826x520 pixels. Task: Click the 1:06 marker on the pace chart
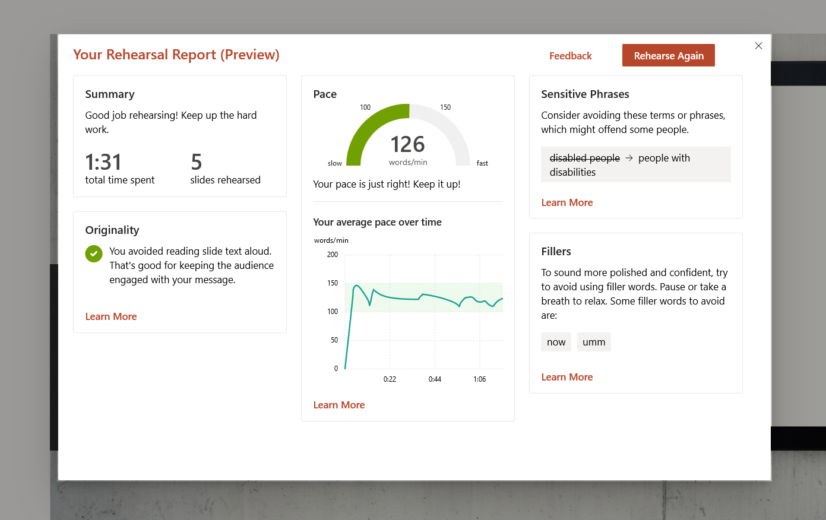click(480, 379)
